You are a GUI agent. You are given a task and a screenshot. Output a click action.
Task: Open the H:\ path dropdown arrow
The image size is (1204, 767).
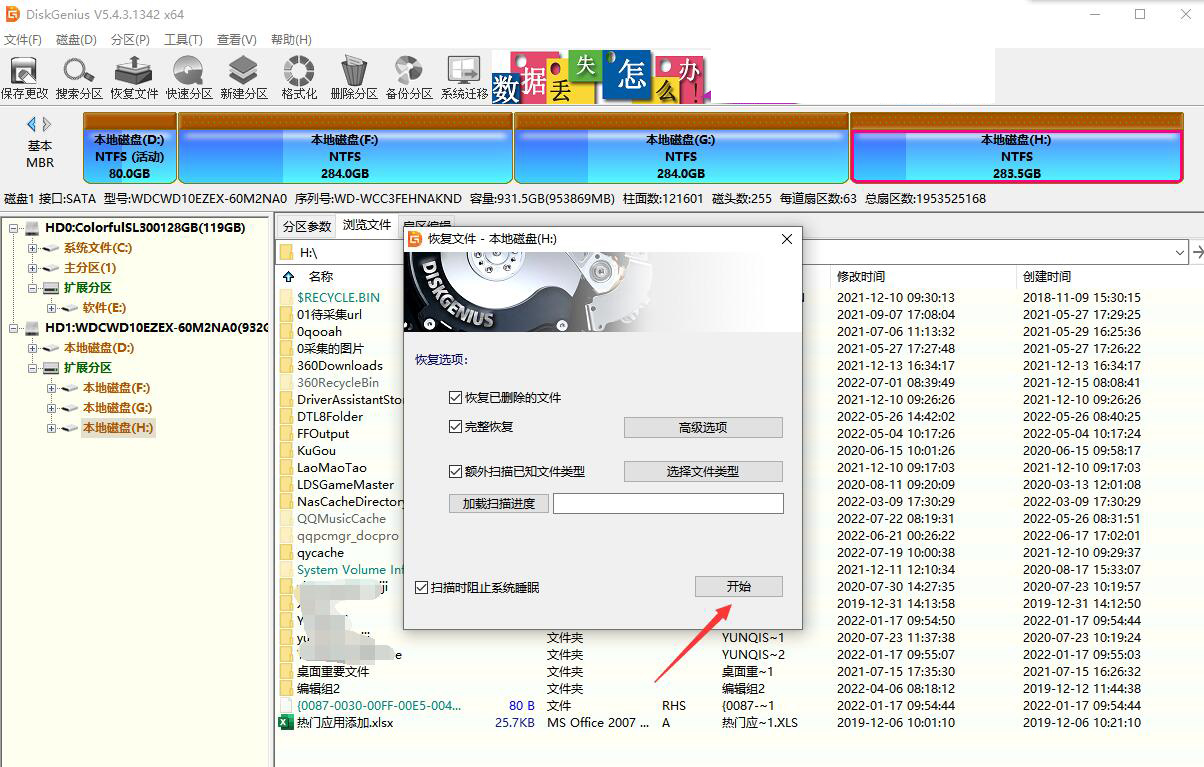click(x=1181, y=253)
